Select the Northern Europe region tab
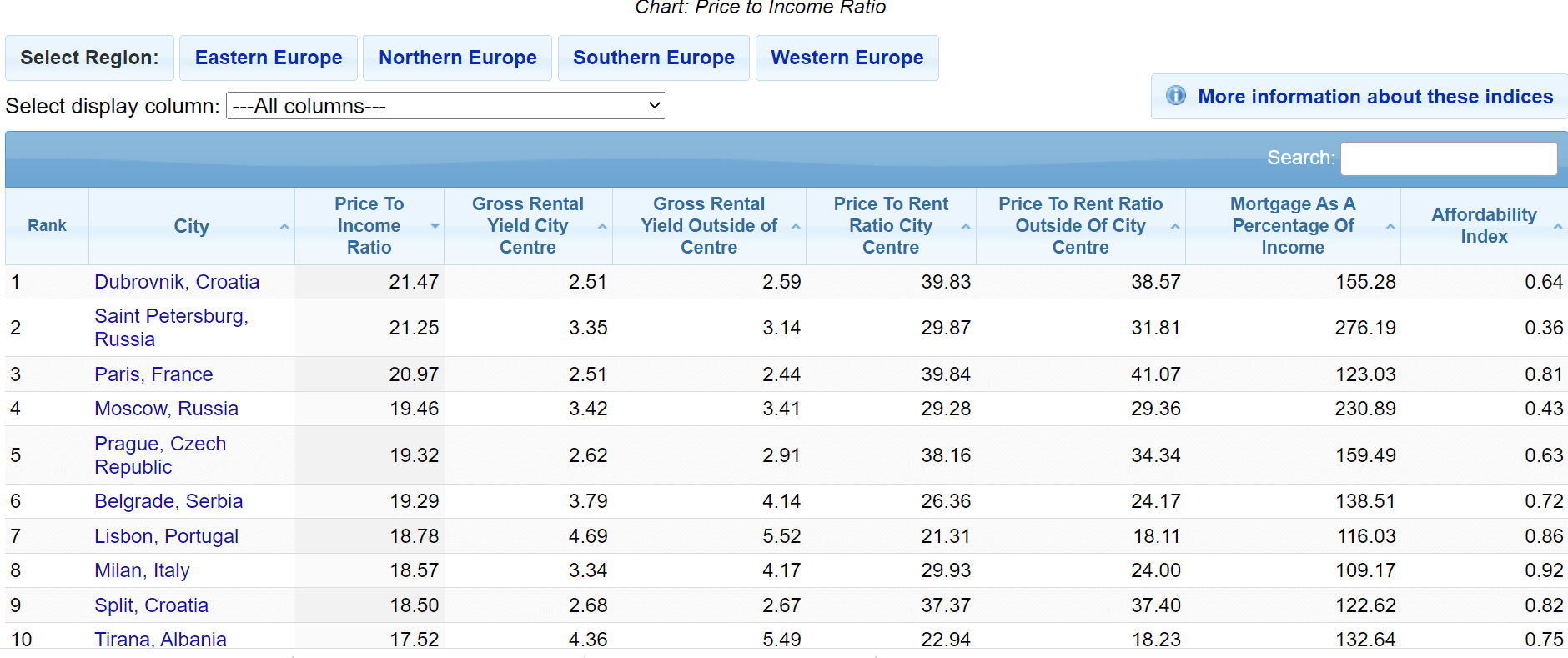 tap(457, 58)
